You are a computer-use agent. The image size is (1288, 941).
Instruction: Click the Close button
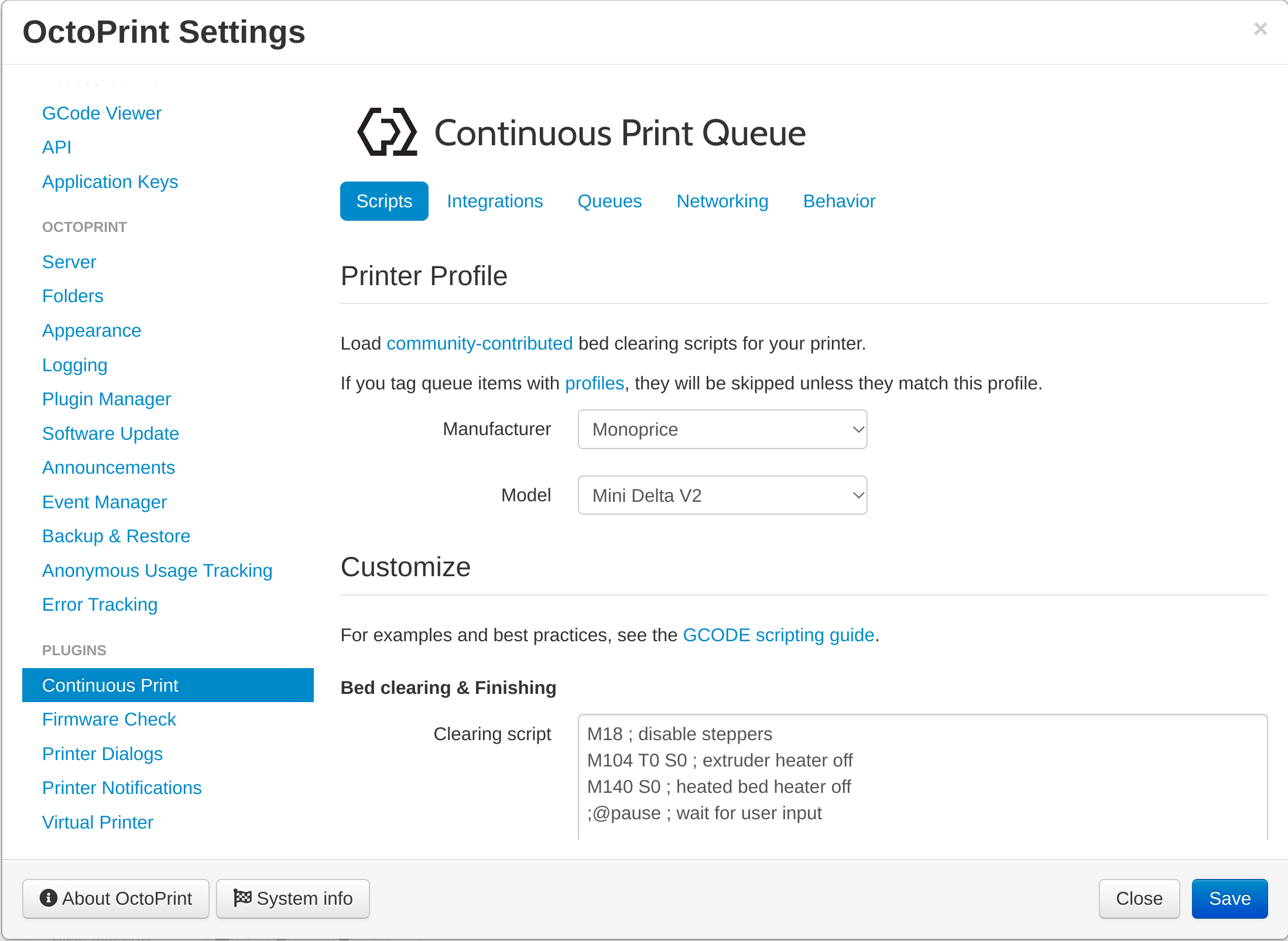pyautogui.click(x=1139, y=898)
